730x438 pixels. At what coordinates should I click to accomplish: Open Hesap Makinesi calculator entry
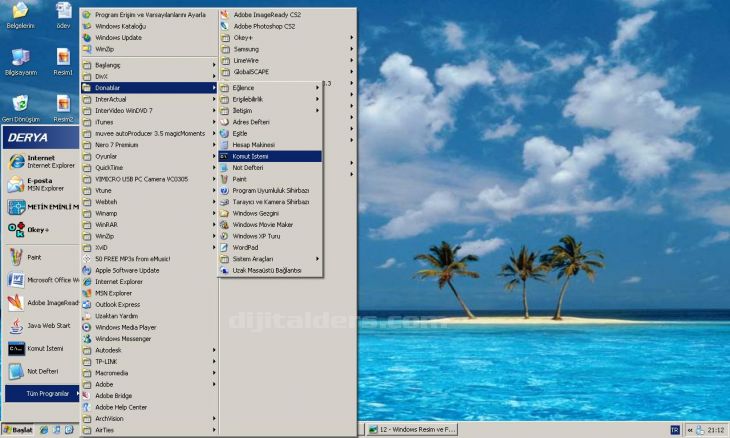(x=270, y=145)
